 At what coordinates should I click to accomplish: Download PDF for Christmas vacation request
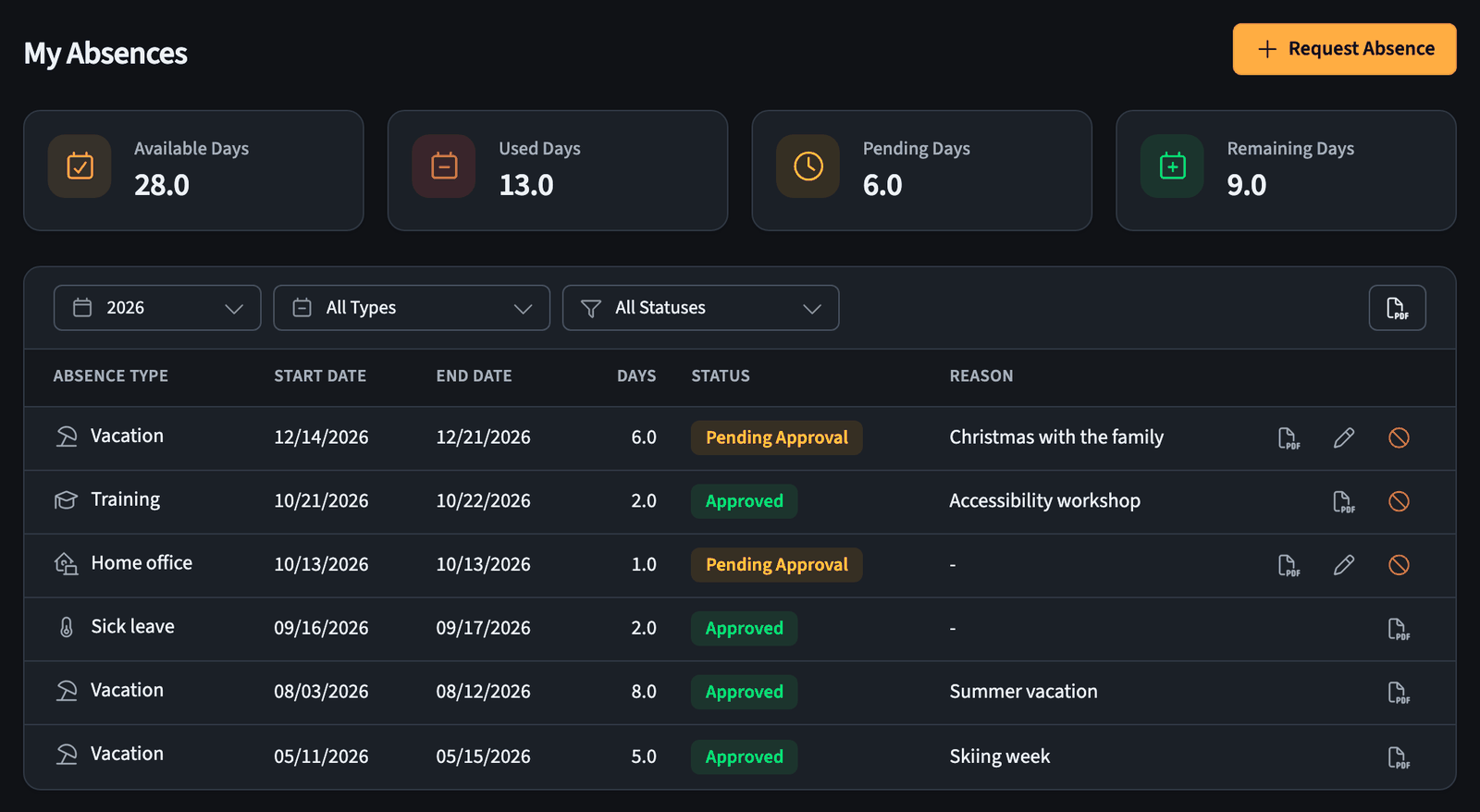(1289, 437)
